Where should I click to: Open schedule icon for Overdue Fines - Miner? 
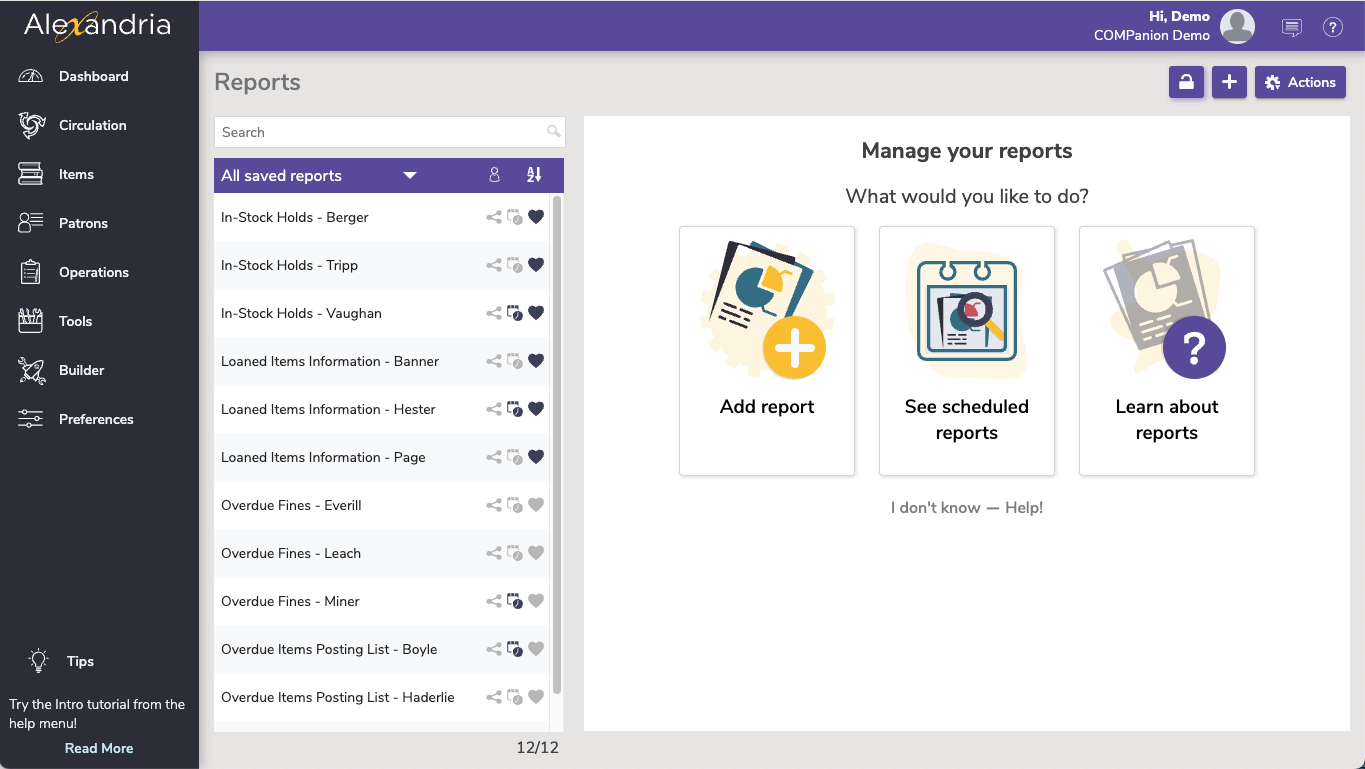point(515,601)
